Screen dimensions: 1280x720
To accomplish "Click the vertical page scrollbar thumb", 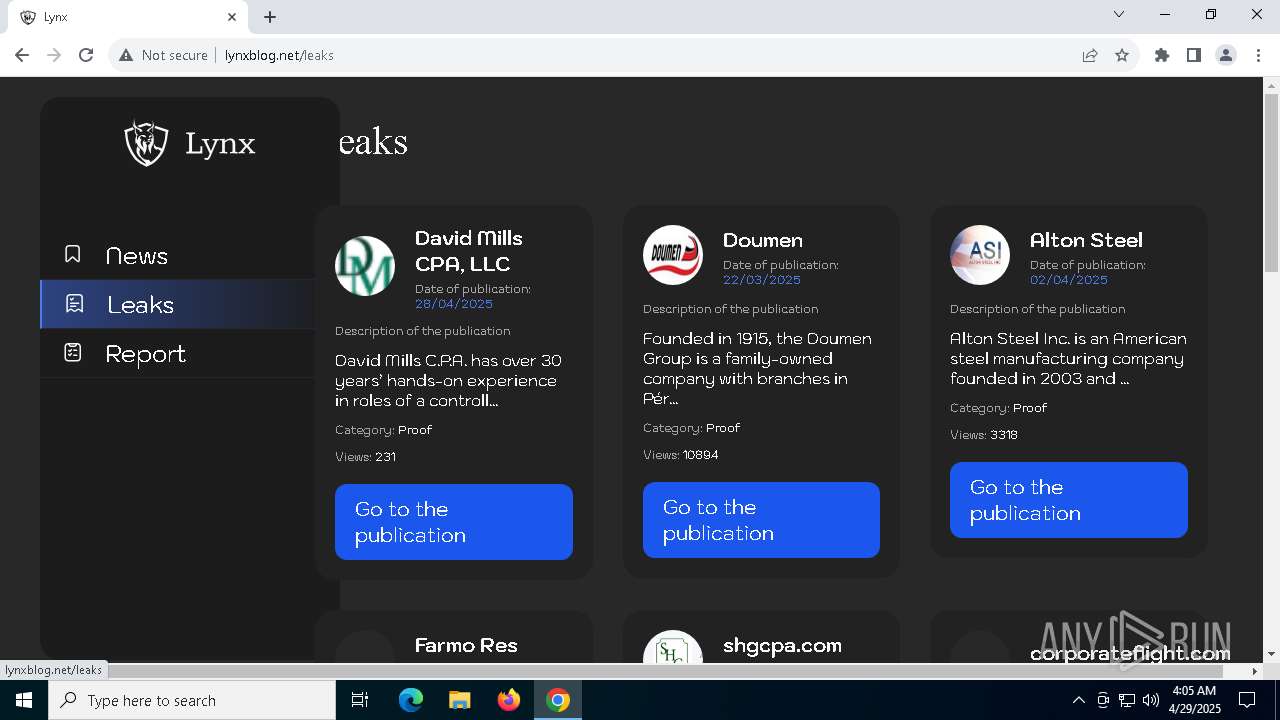I will coord(1271,182).
